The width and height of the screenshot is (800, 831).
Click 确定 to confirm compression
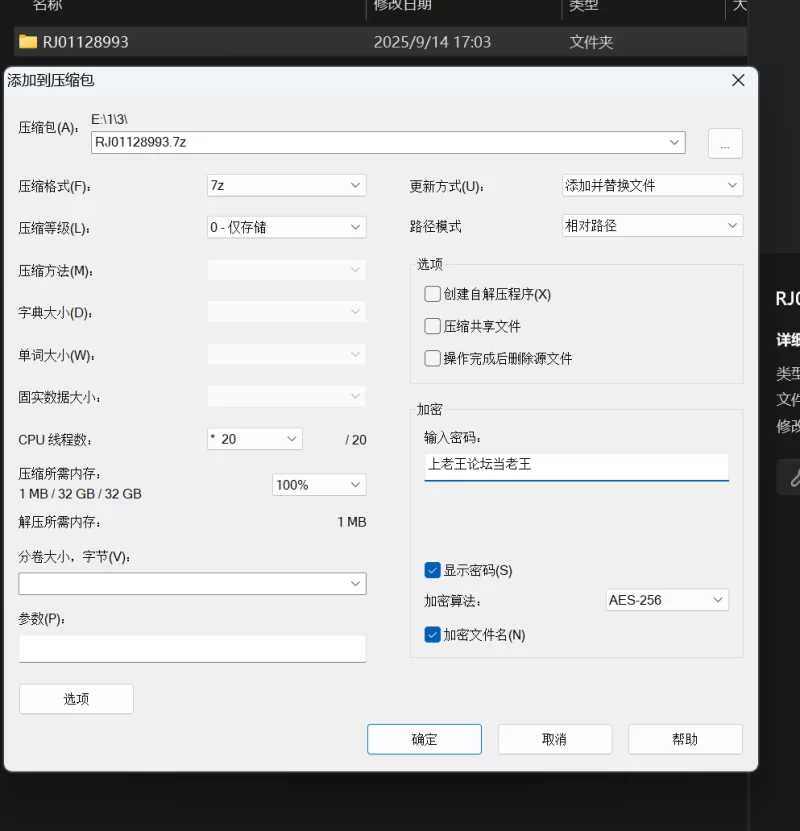[424, 739]
